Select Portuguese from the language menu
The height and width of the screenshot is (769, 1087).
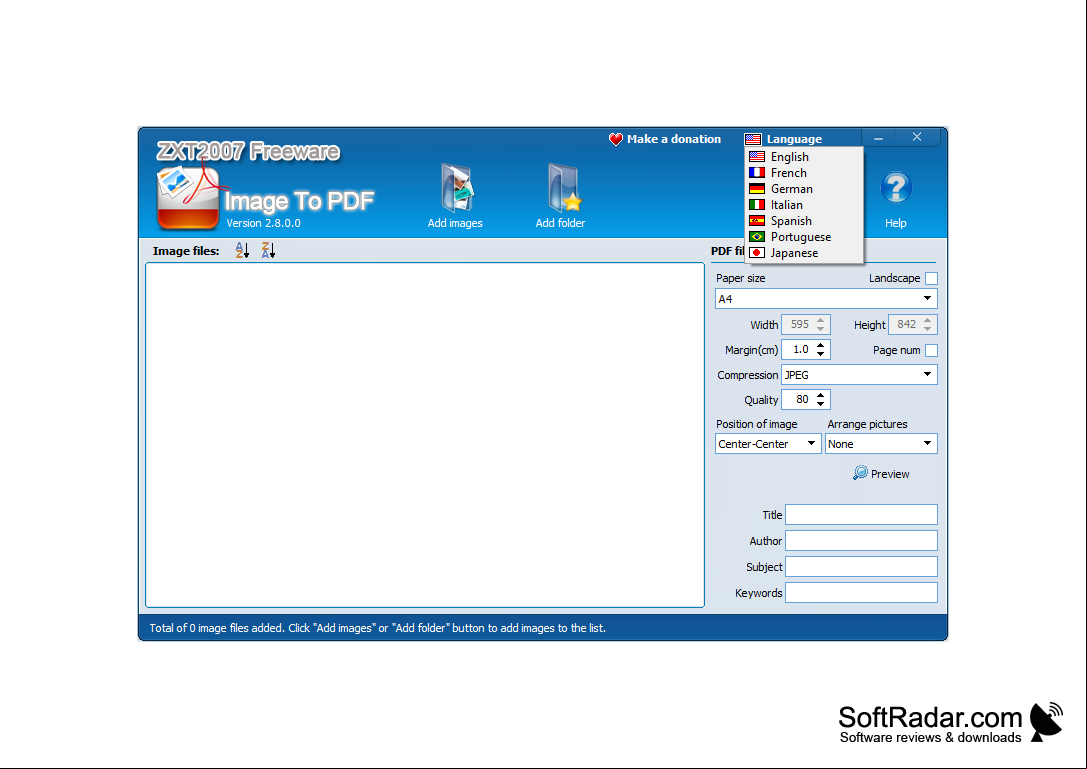tap(804, 236)
